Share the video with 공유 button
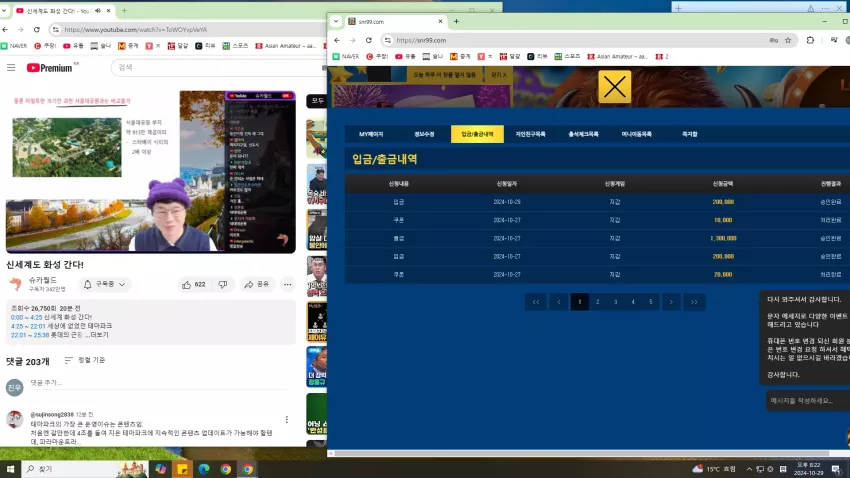The image size is (850, 478). (x=257, y=285)
